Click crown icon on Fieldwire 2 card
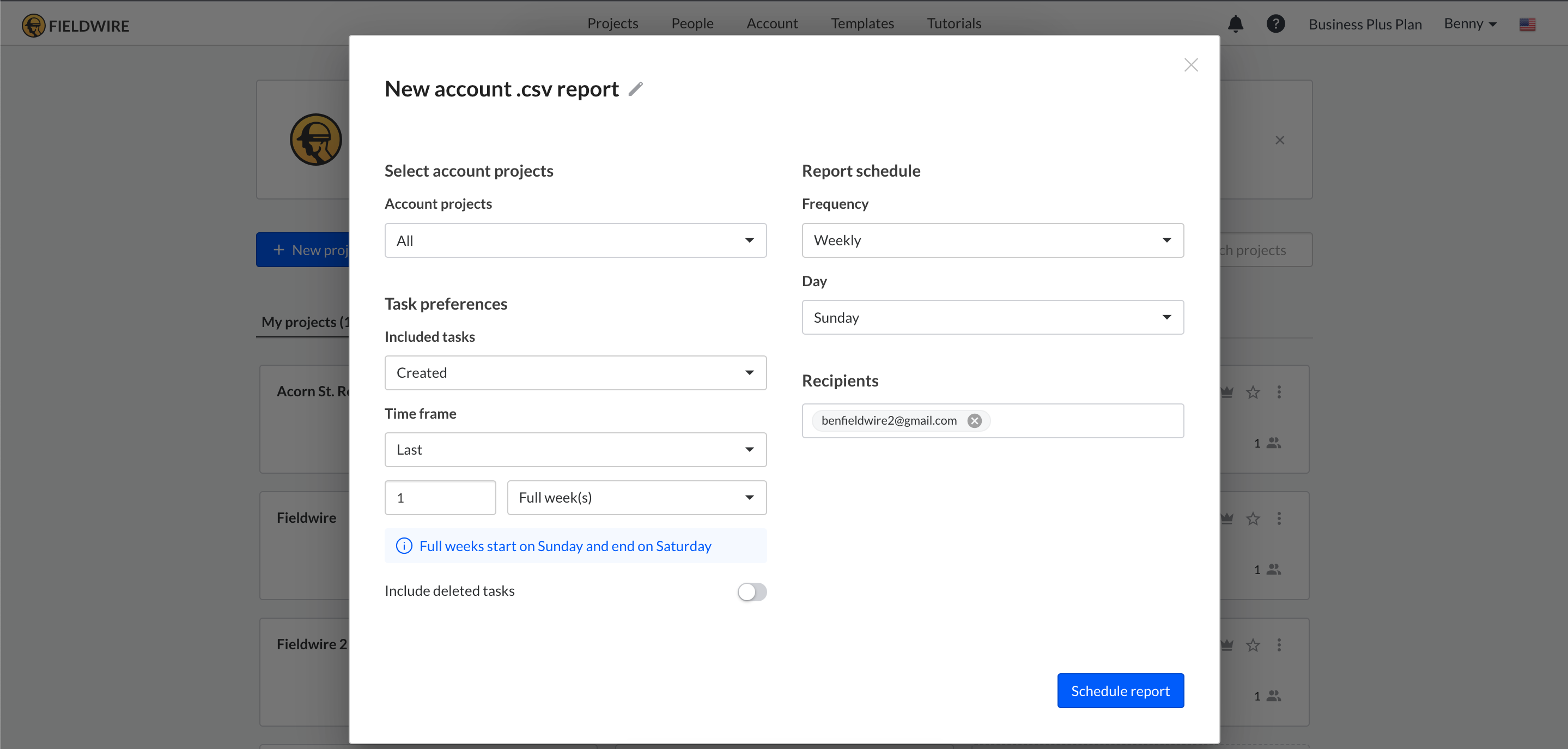The image size is (1568, 749). (1226, 645)
